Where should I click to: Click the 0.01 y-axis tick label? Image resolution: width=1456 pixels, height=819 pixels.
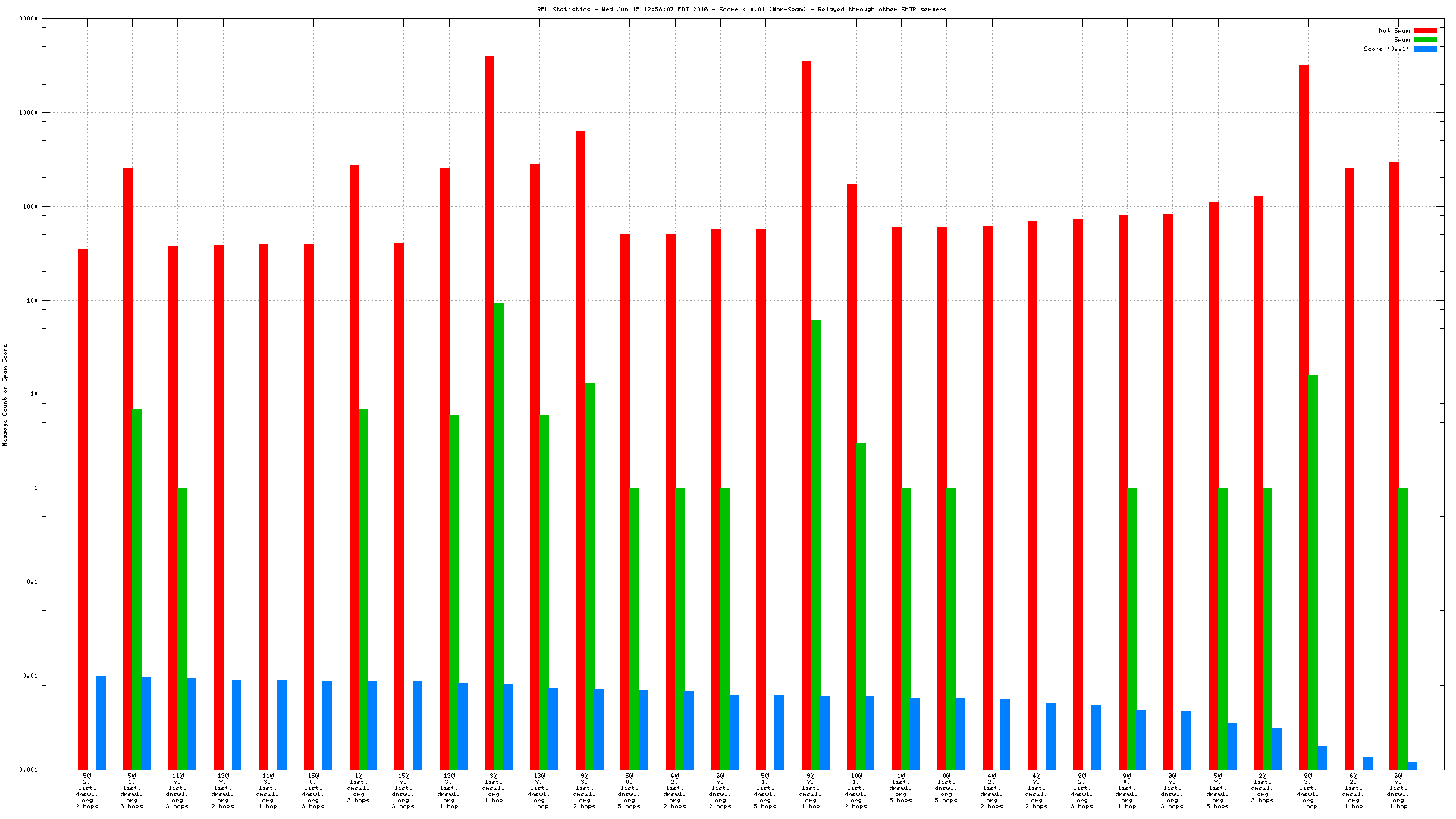(30, 676)
